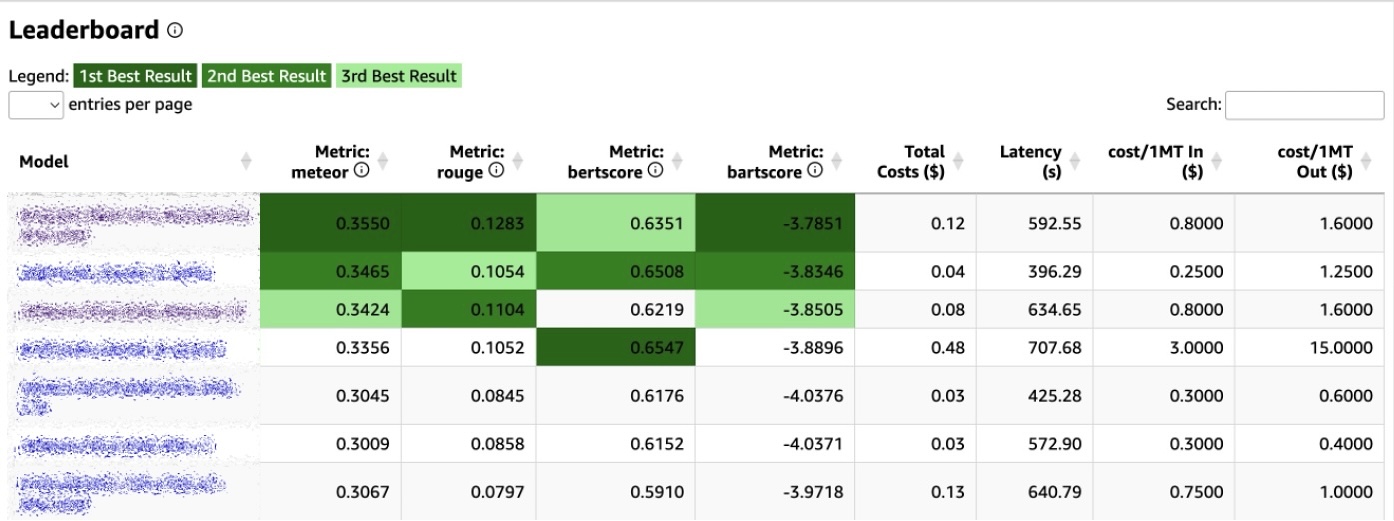Sort by Total Costs ($) column arrows

pos(957,161)
